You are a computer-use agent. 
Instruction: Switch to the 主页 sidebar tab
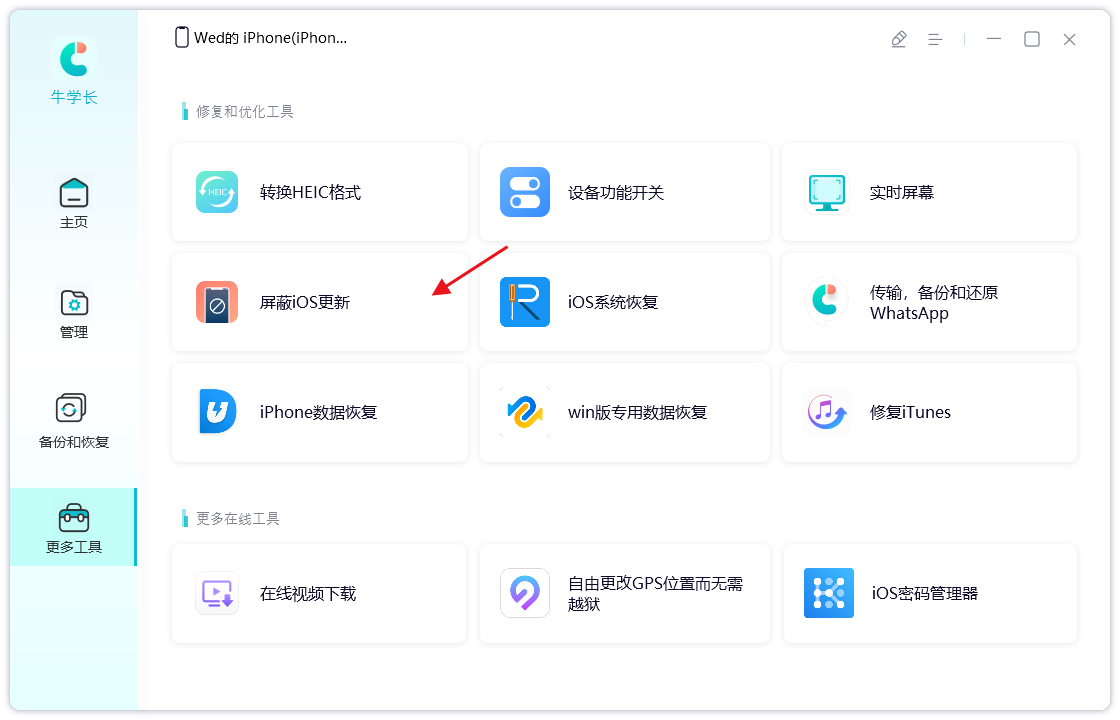click(73, 202)
